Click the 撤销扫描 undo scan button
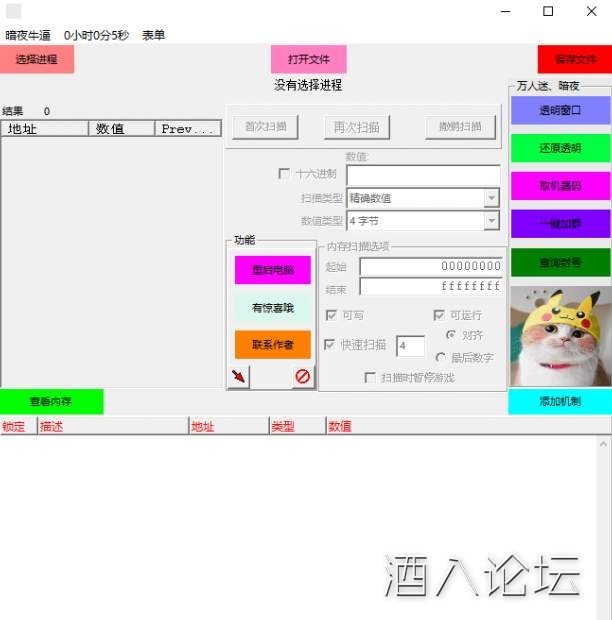Screen dimensions: 612x620 (x=460, y=127)
